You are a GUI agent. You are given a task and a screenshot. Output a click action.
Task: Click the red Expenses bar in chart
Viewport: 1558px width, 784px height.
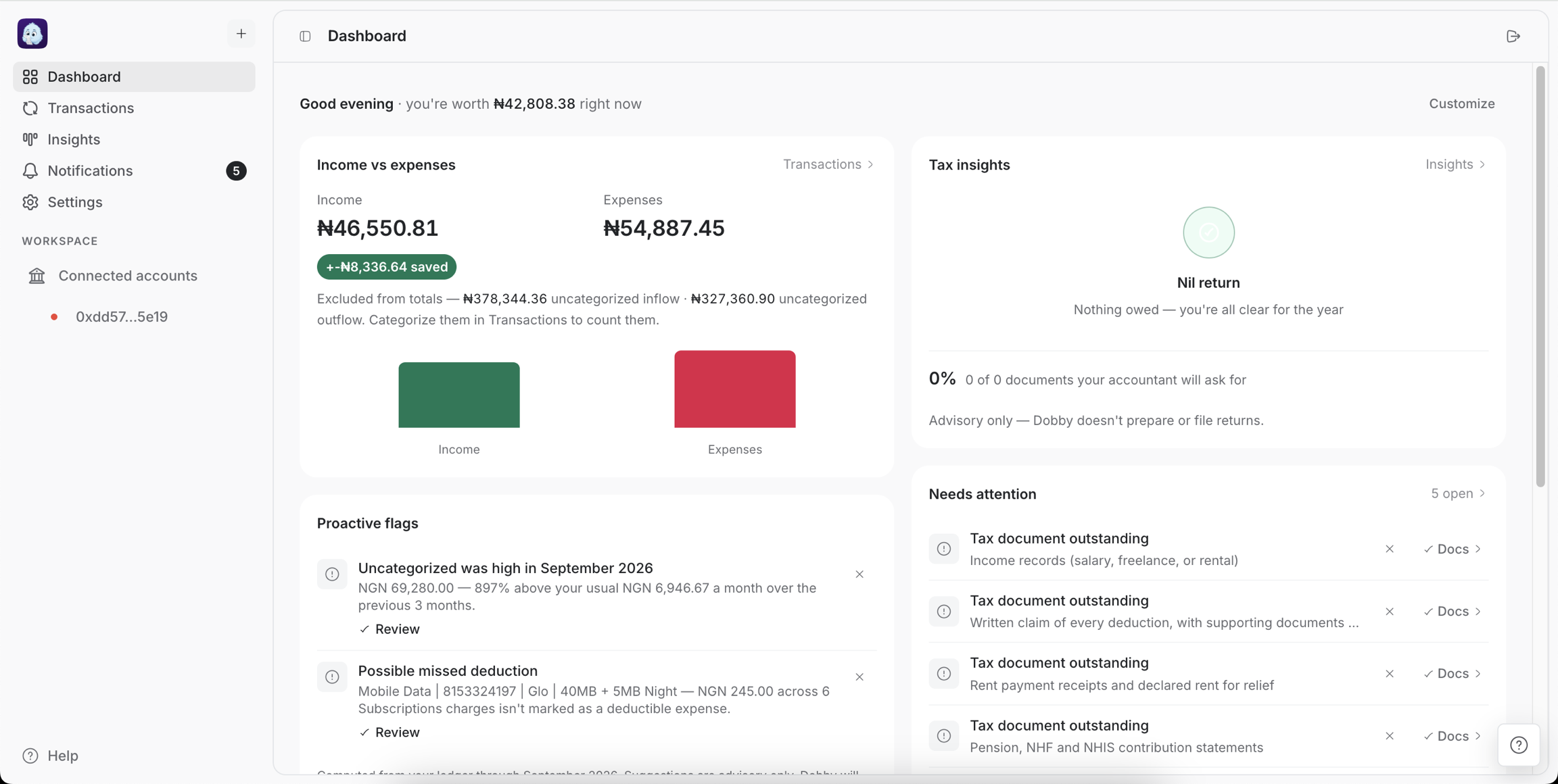coord(735,389)
